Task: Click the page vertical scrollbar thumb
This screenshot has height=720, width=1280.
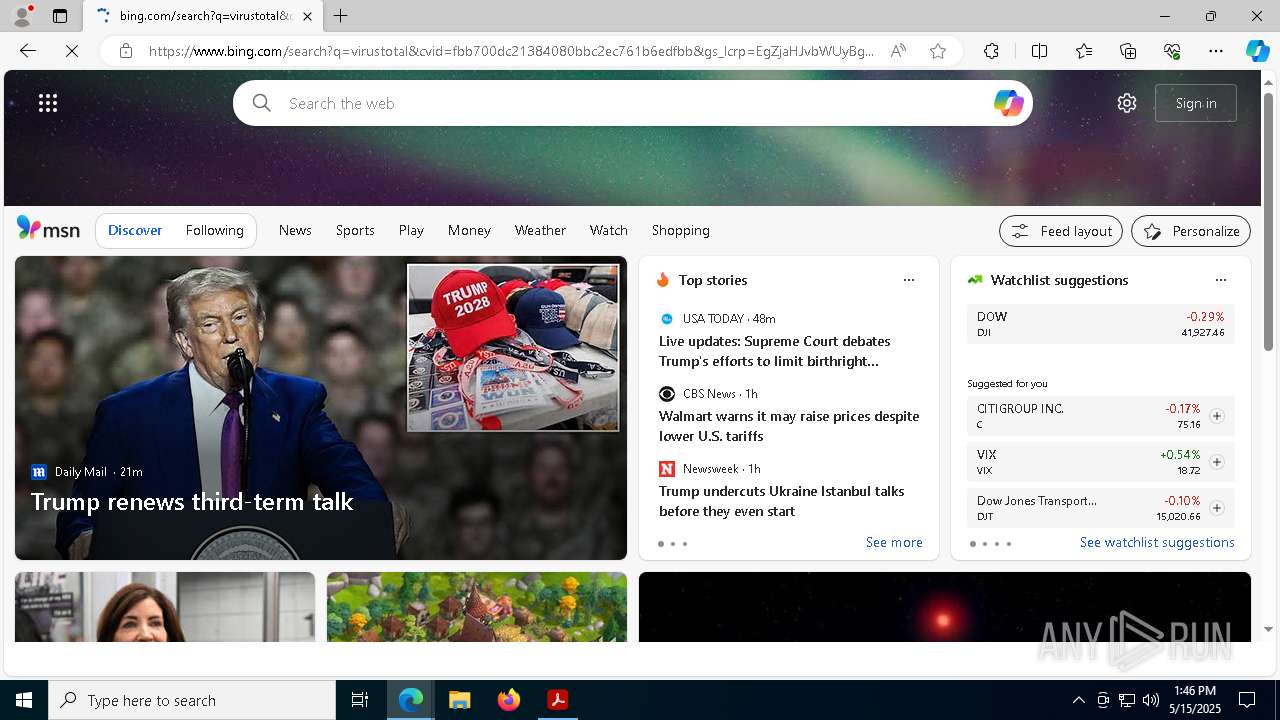Action: click(x=1269, y=220)
